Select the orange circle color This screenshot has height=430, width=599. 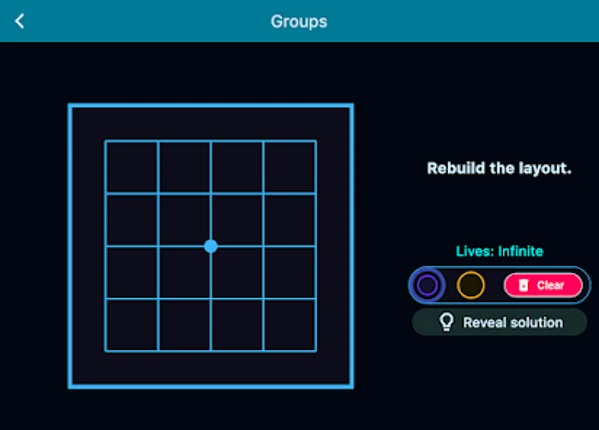pyautogui.click(x=471, y=285)
